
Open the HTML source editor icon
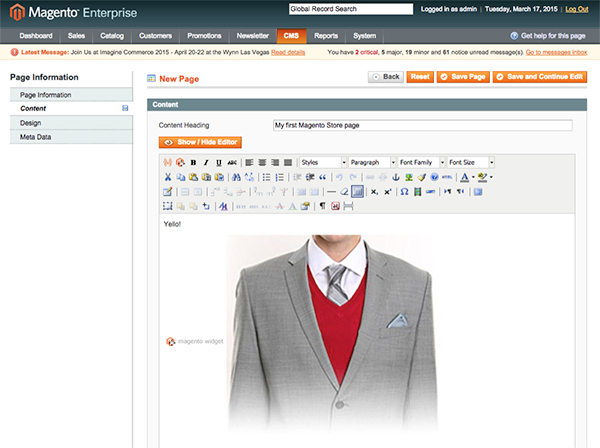[x=447, y=177]
